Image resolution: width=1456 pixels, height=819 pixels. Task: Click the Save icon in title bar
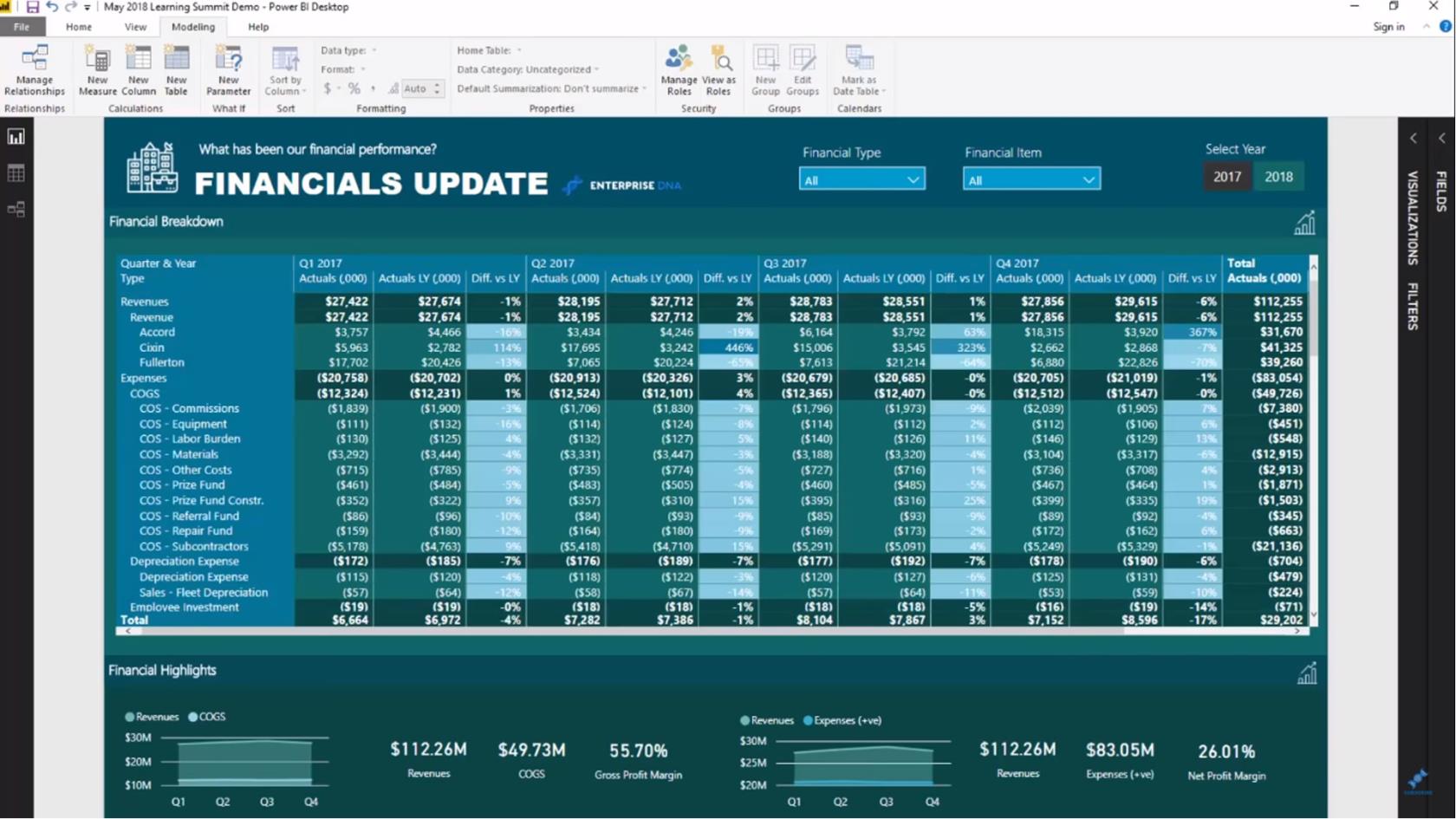[32, 7]
